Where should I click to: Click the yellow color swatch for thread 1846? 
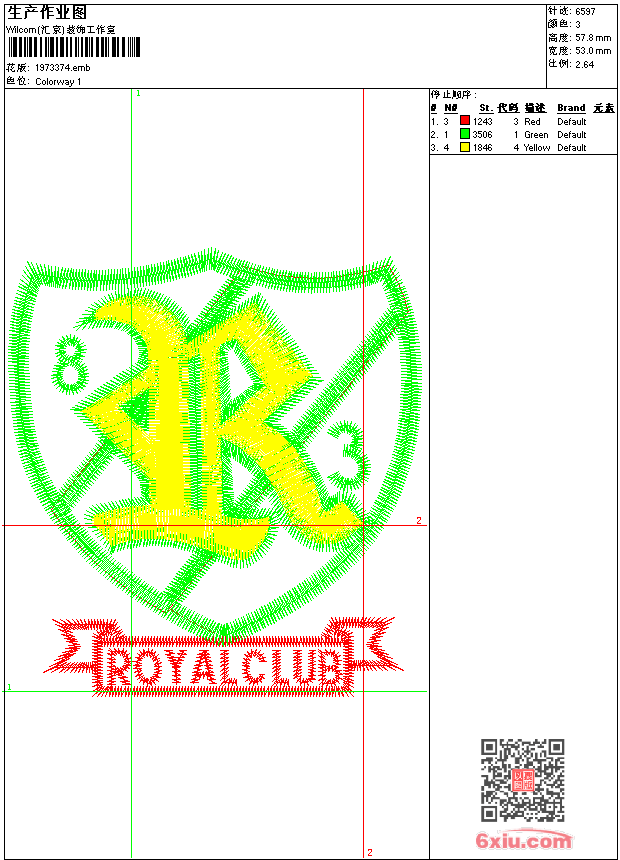pyautogui.click(x=465, y=147)
